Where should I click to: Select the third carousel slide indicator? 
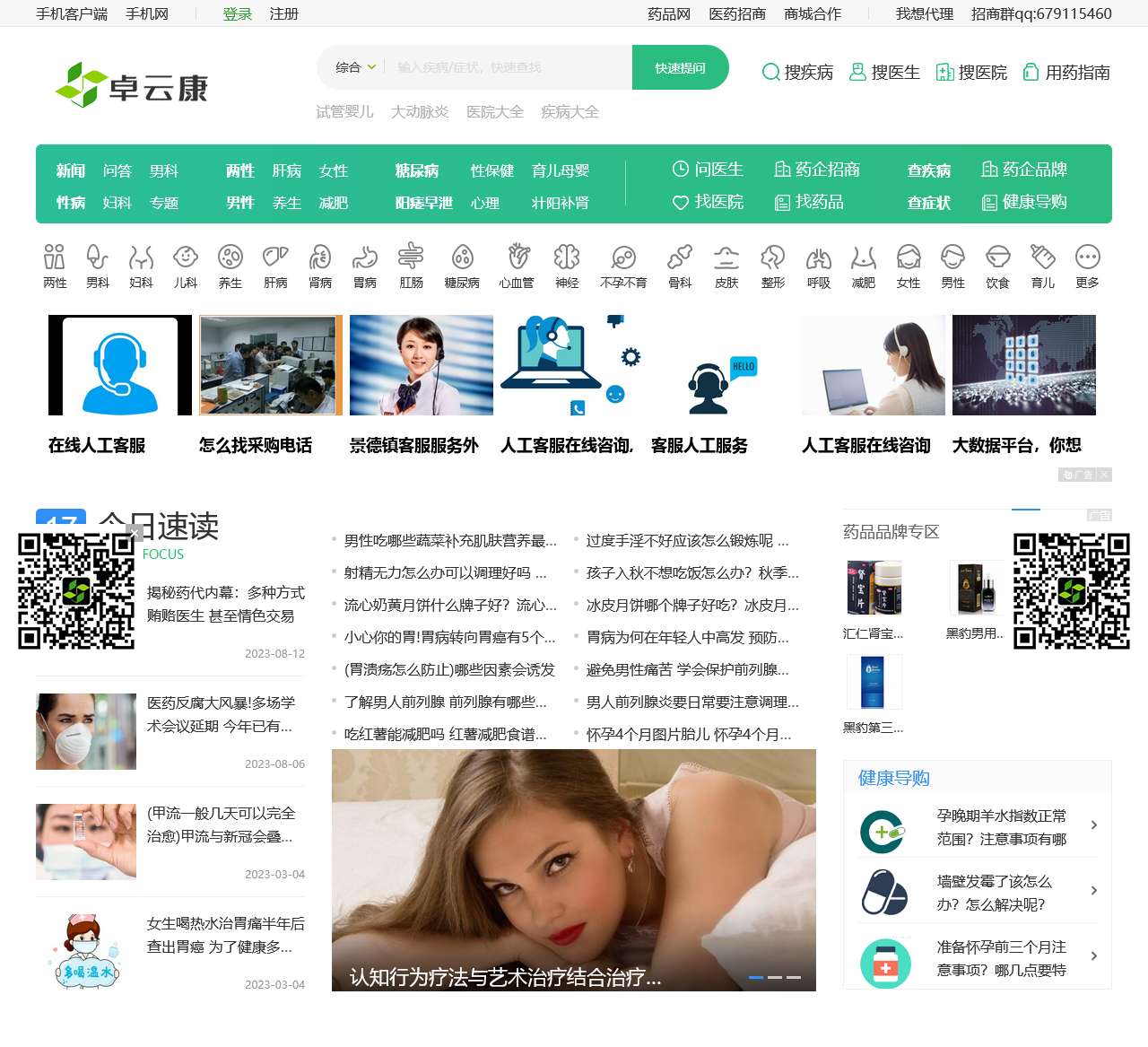pyautogui.click(x=794, y=977)
